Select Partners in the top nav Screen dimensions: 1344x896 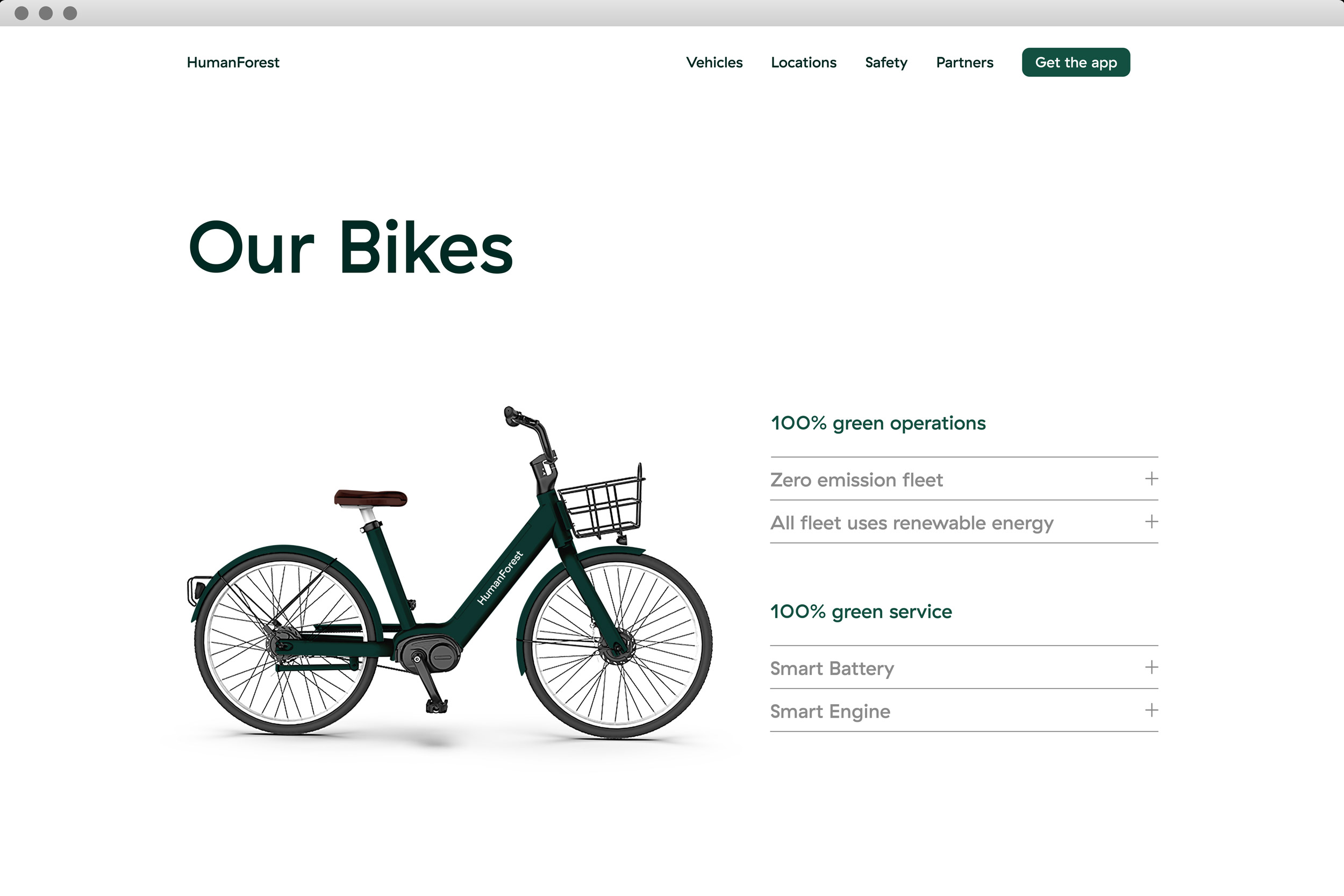point(964,62)
